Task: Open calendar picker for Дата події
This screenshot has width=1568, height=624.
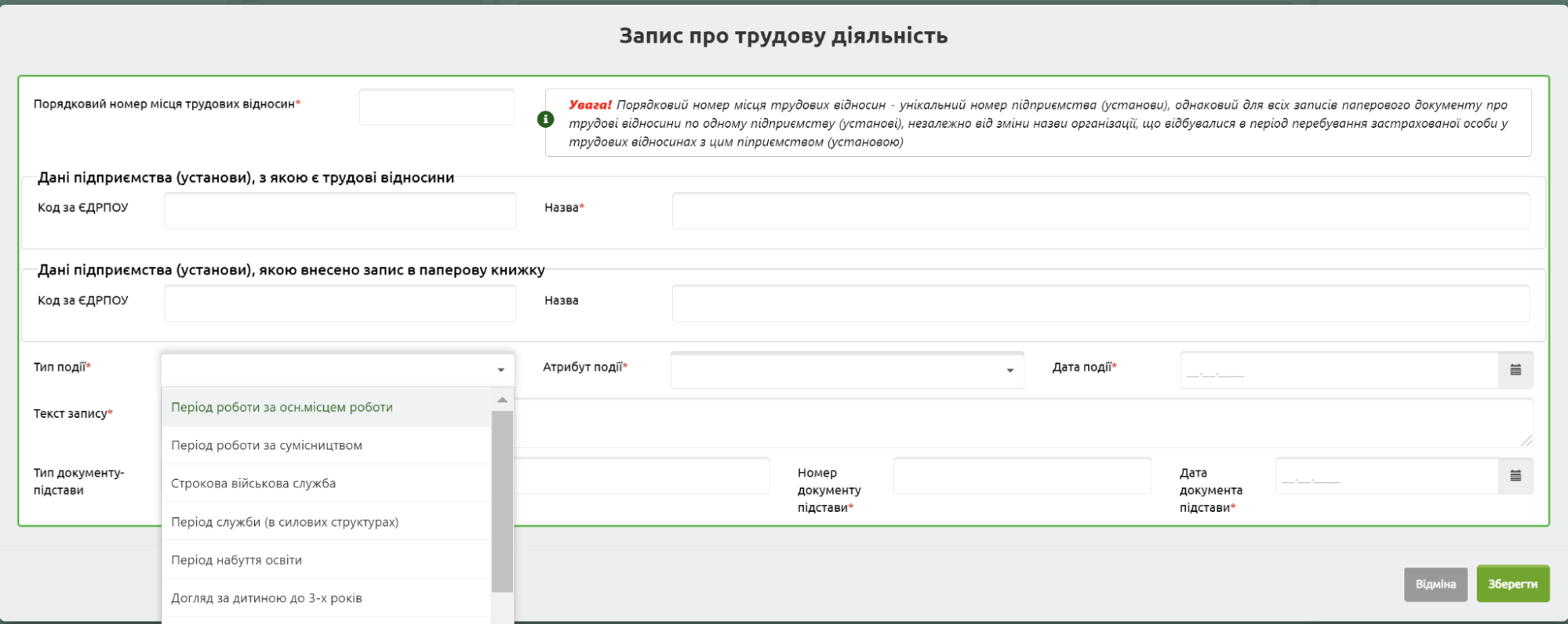Action: tap(1515, 370)
